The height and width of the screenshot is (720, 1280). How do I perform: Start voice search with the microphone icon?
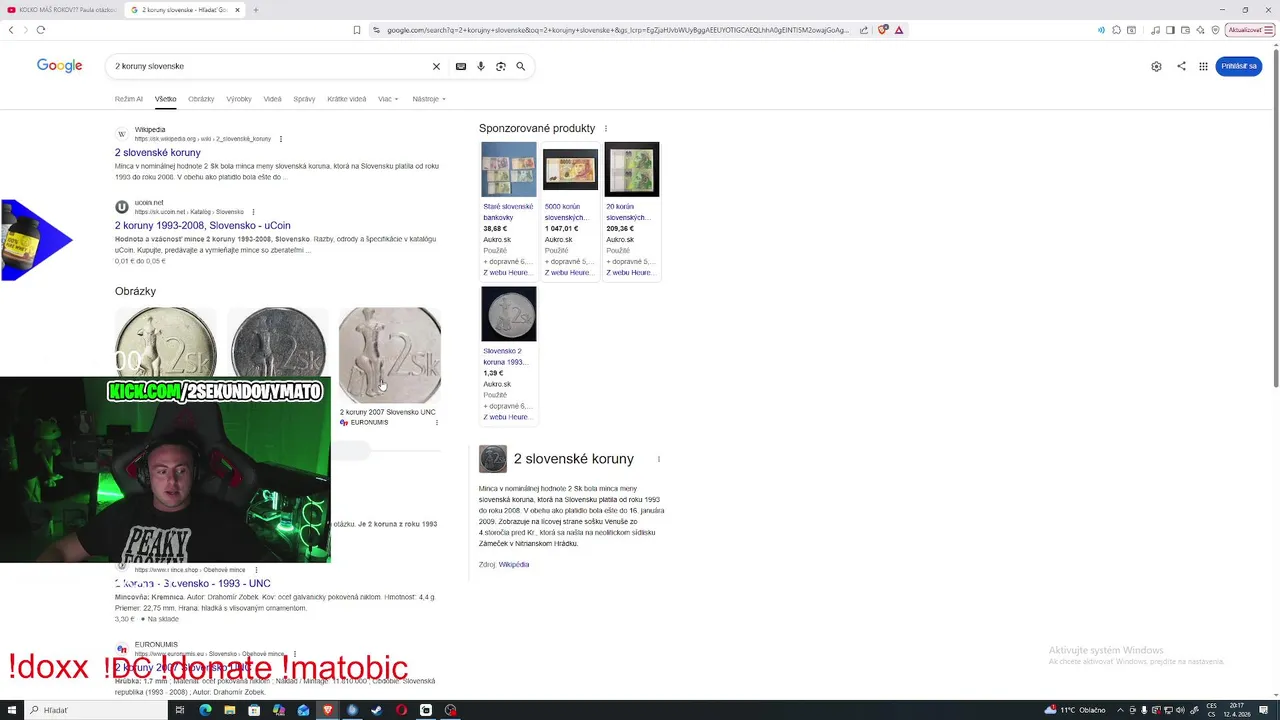point(481,66)
